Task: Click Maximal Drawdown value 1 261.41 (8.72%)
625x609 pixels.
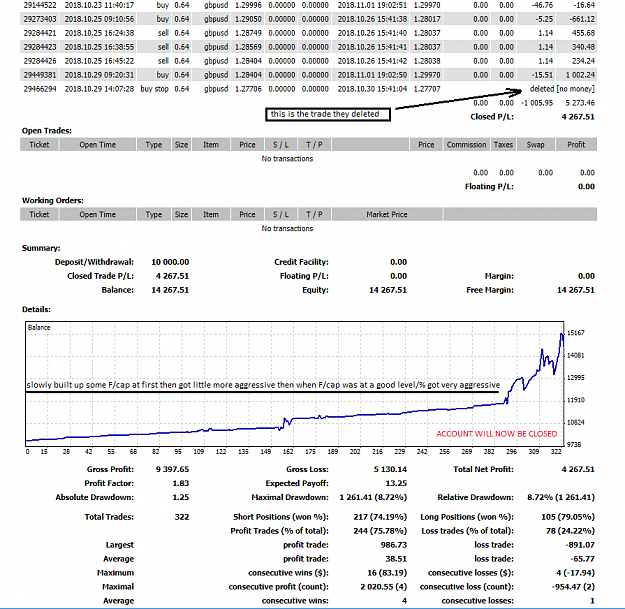Action: [x=373, y=497]
